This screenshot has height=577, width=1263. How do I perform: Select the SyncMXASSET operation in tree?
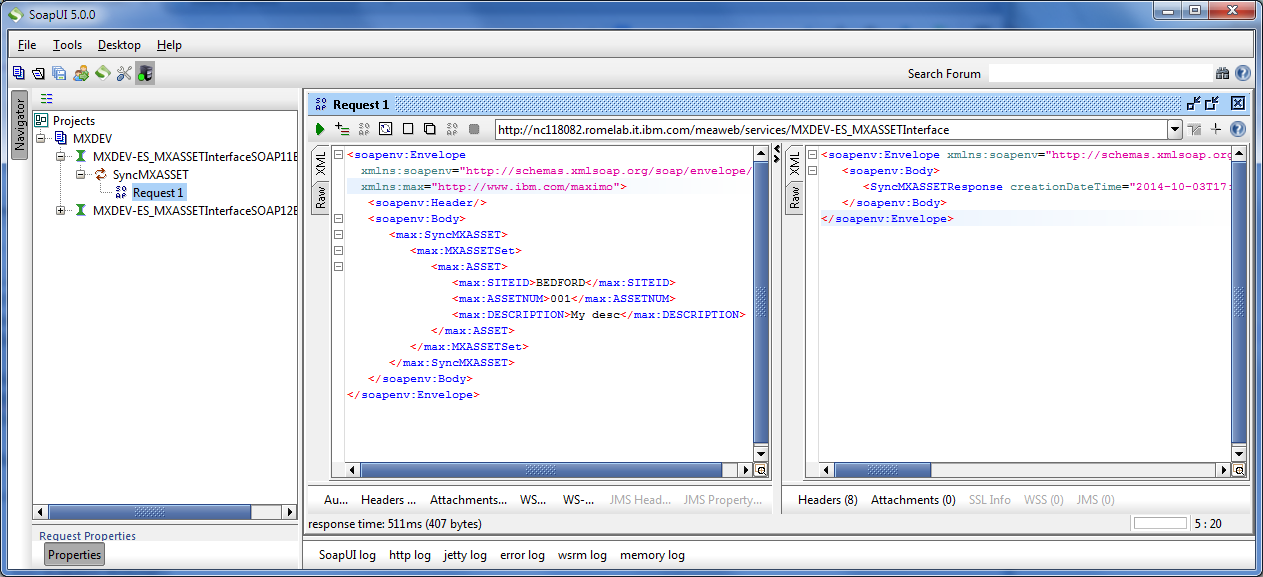150,175
